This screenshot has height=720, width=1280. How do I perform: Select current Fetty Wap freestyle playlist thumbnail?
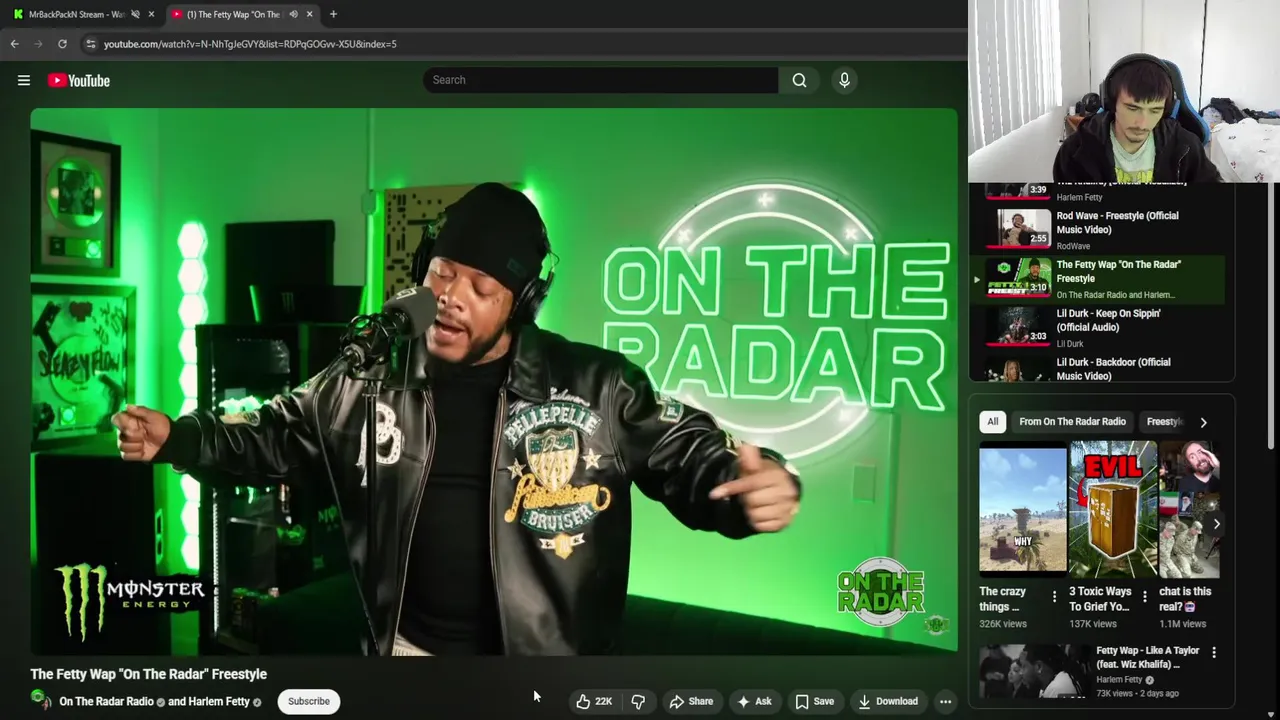1018,276
